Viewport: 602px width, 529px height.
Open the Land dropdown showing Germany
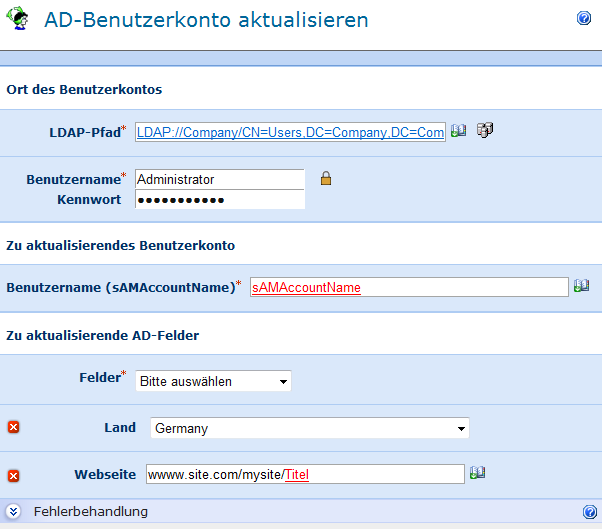pyautogui.click(x=310, y=428)
